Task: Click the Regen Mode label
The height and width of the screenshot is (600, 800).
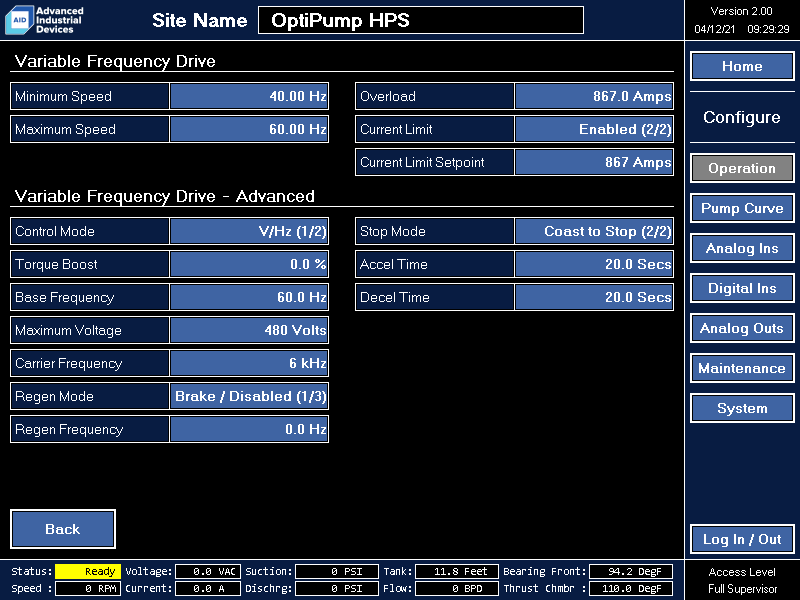Action: [54, 396]
